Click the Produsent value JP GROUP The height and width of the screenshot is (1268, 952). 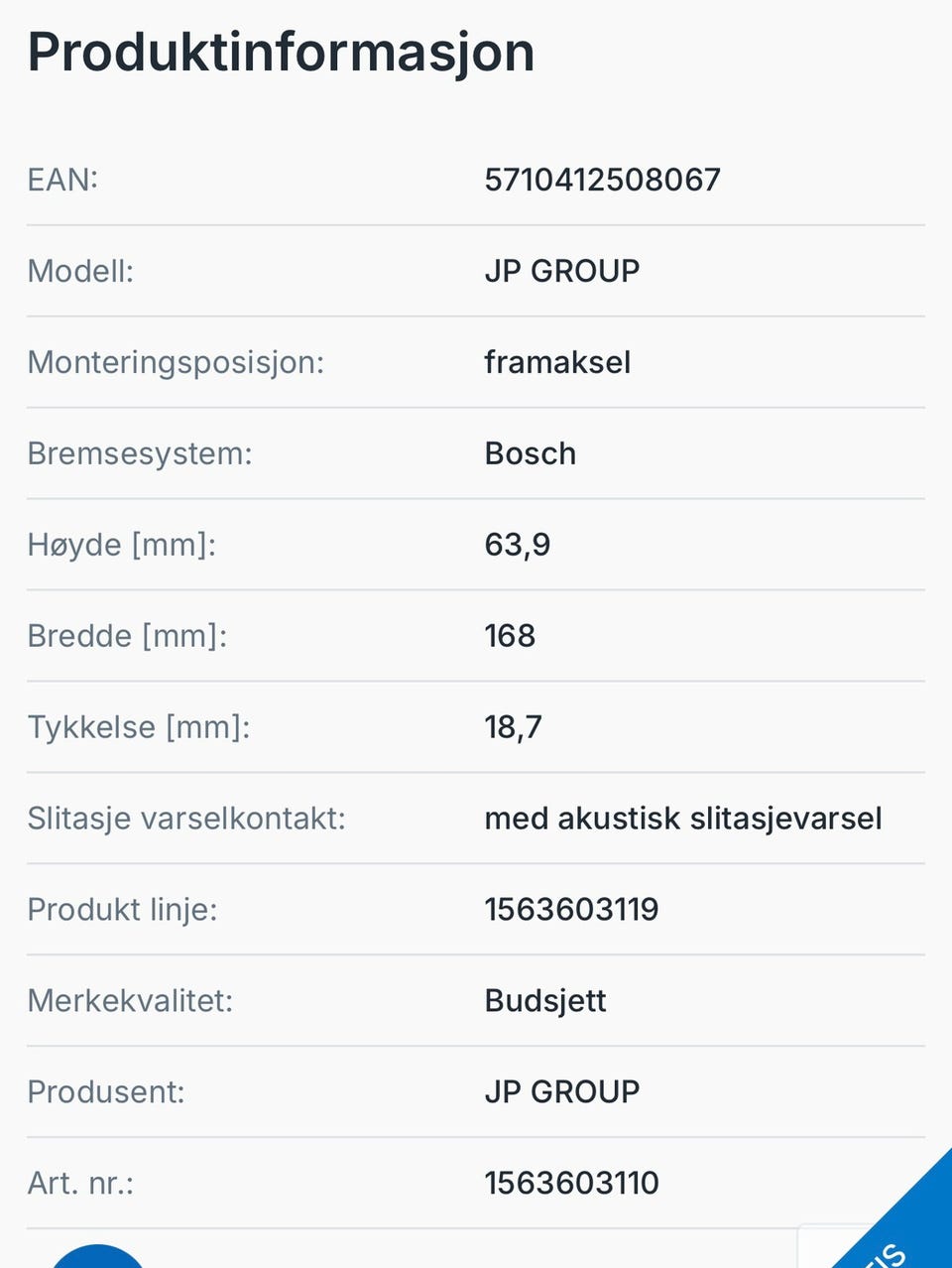[562, 1091]
